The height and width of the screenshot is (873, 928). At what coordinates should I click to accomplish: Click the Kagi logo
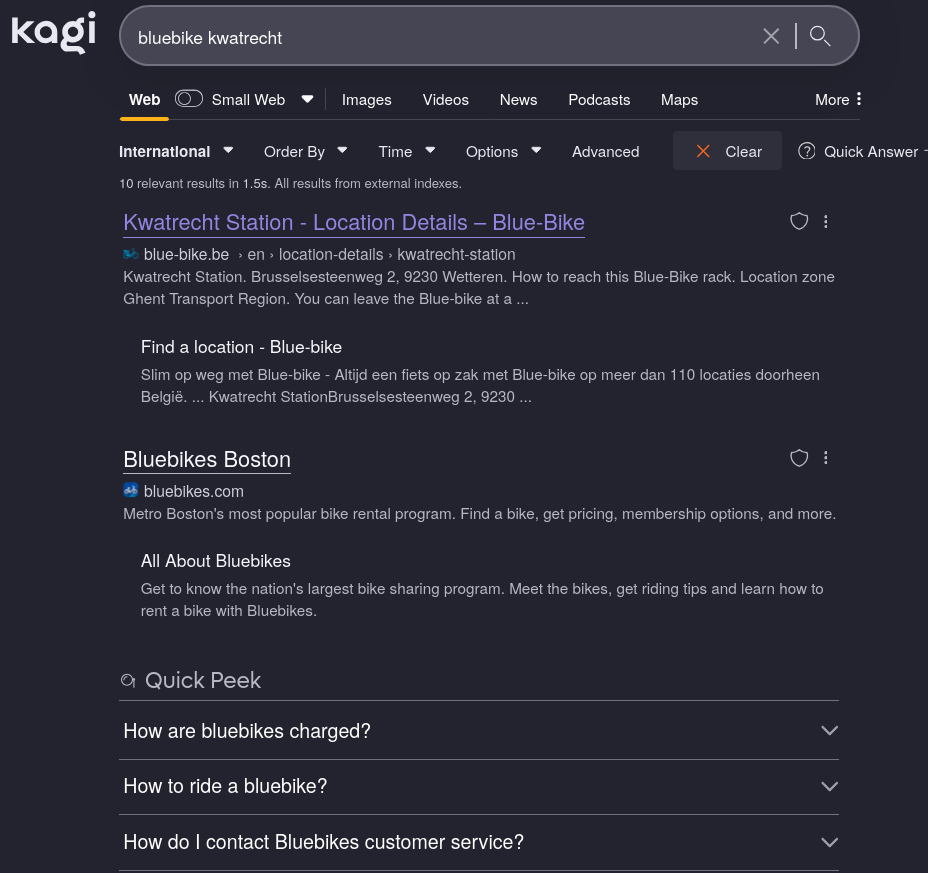pyautogui.click(x=53, y=32)
